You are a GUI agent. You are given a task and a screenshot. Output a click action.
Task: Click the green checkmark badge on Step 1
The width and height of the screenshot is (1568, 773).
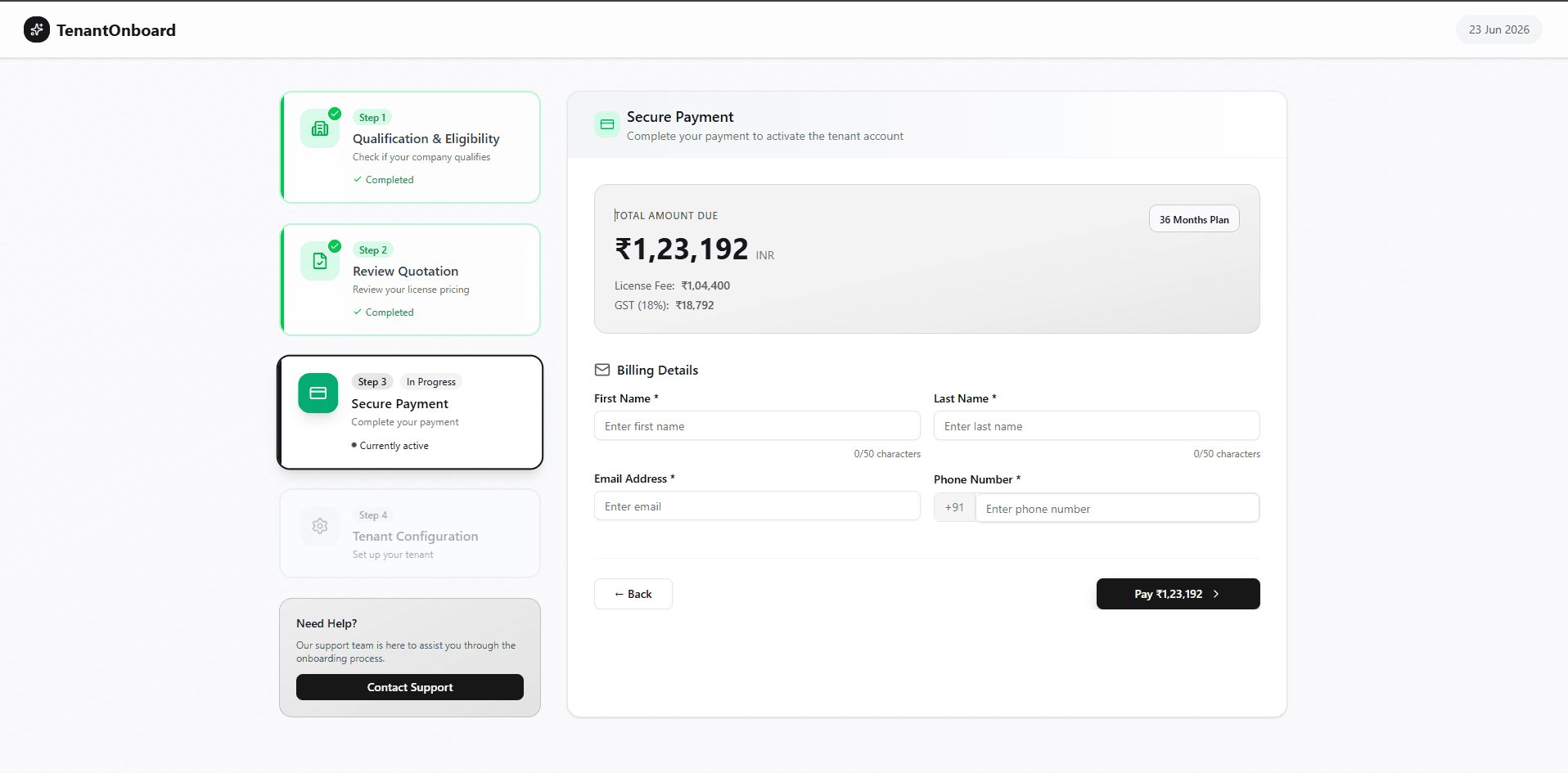pos(335,114)
